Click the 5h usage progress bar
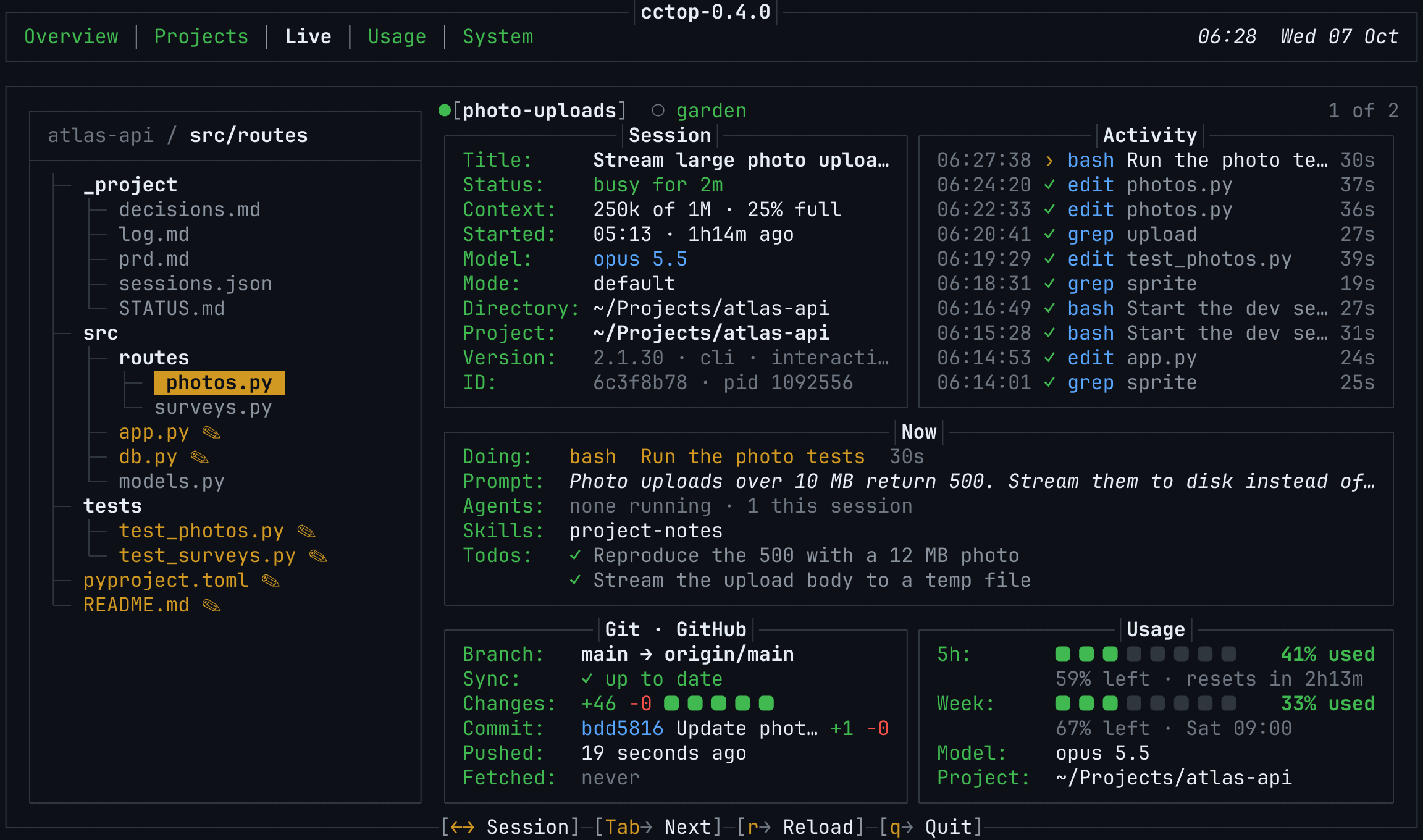Screen dimensions: 1423x840 (x=1146, y=654)
